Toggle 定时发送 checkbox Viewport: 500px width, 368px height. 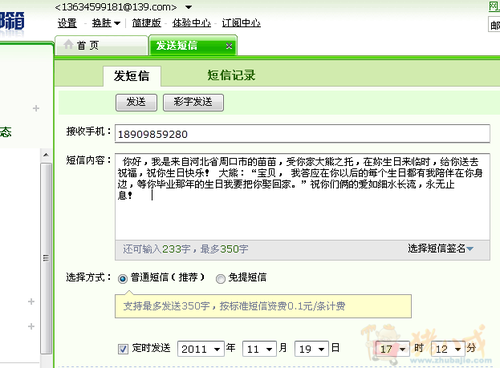tap(123, 349)
